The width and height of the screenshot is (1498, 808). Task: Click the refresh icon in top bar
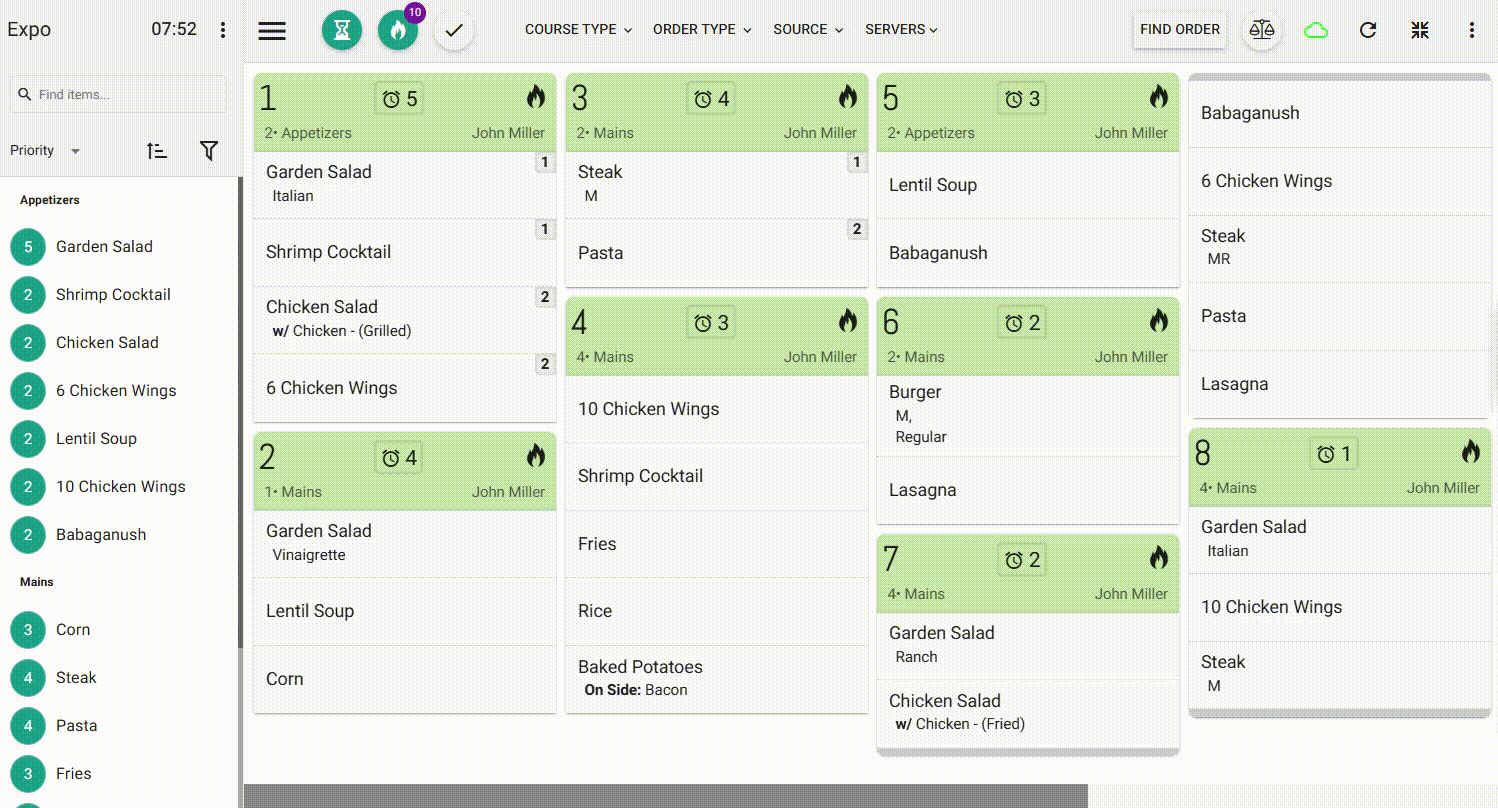[x=1368, y=30]
